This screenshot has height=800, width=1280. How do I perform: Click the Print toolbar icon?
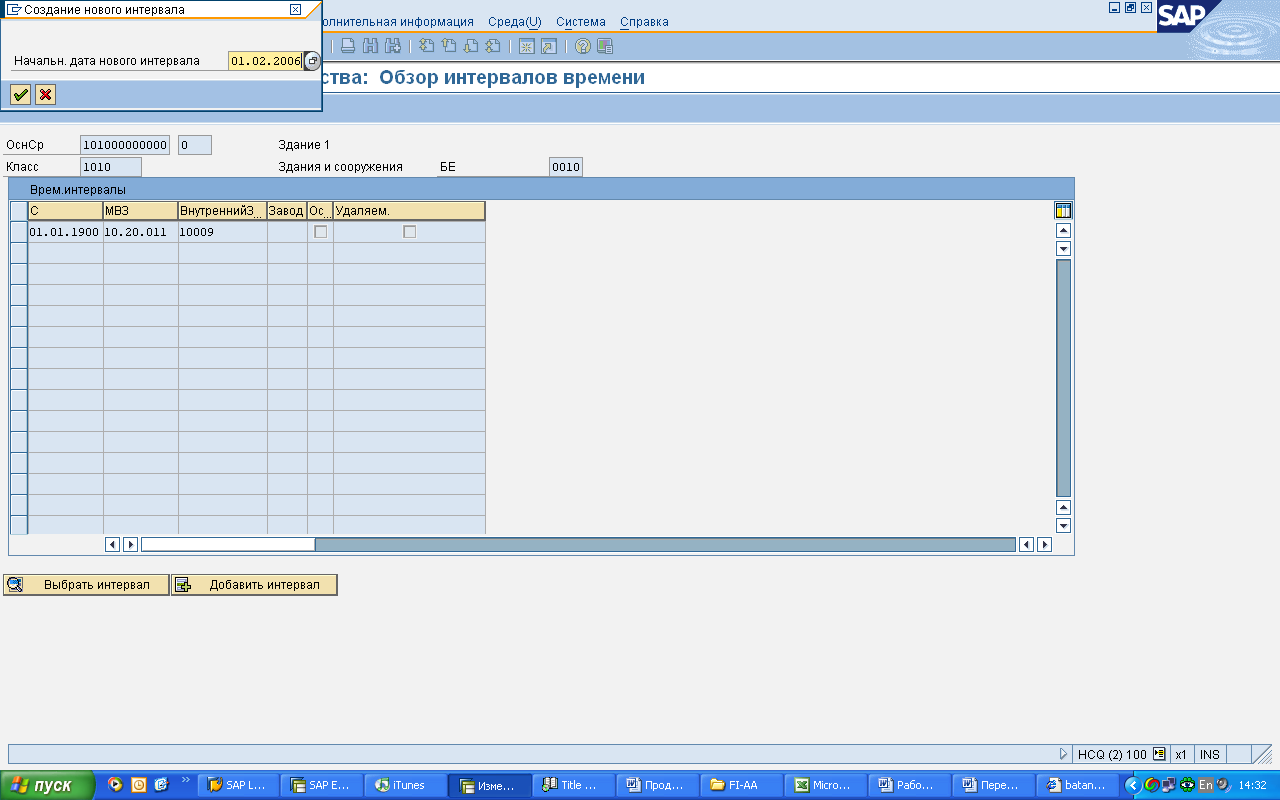(x=347, y=46)
